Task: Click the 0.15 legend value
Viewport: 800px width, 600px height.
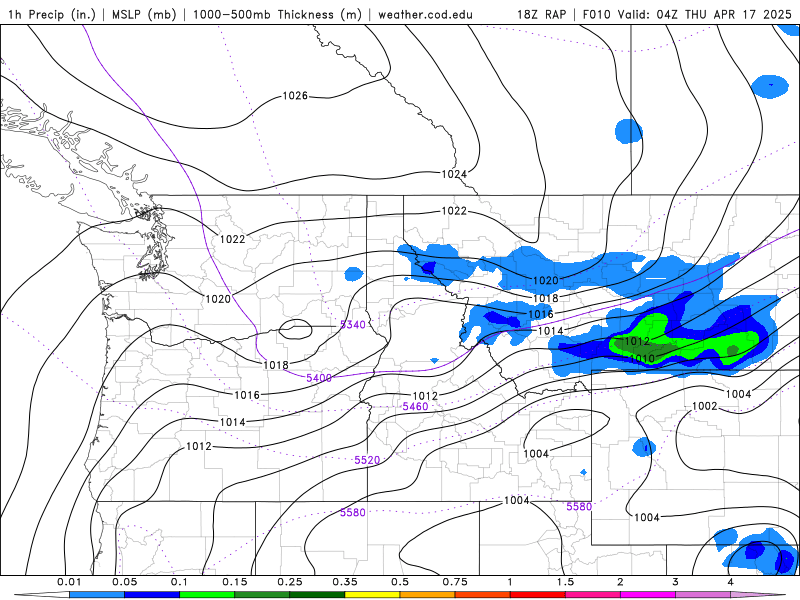Action: [x=235, y=582]
